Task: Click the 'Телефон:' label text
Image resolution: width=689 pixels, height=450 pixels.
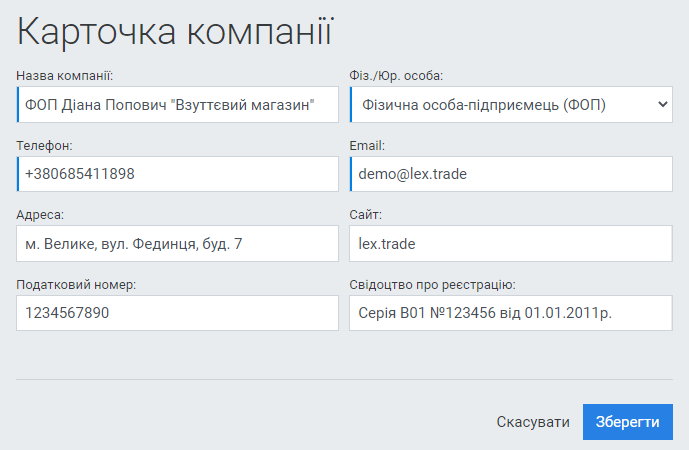Action: pyautogui.click(x=45, y=146)
